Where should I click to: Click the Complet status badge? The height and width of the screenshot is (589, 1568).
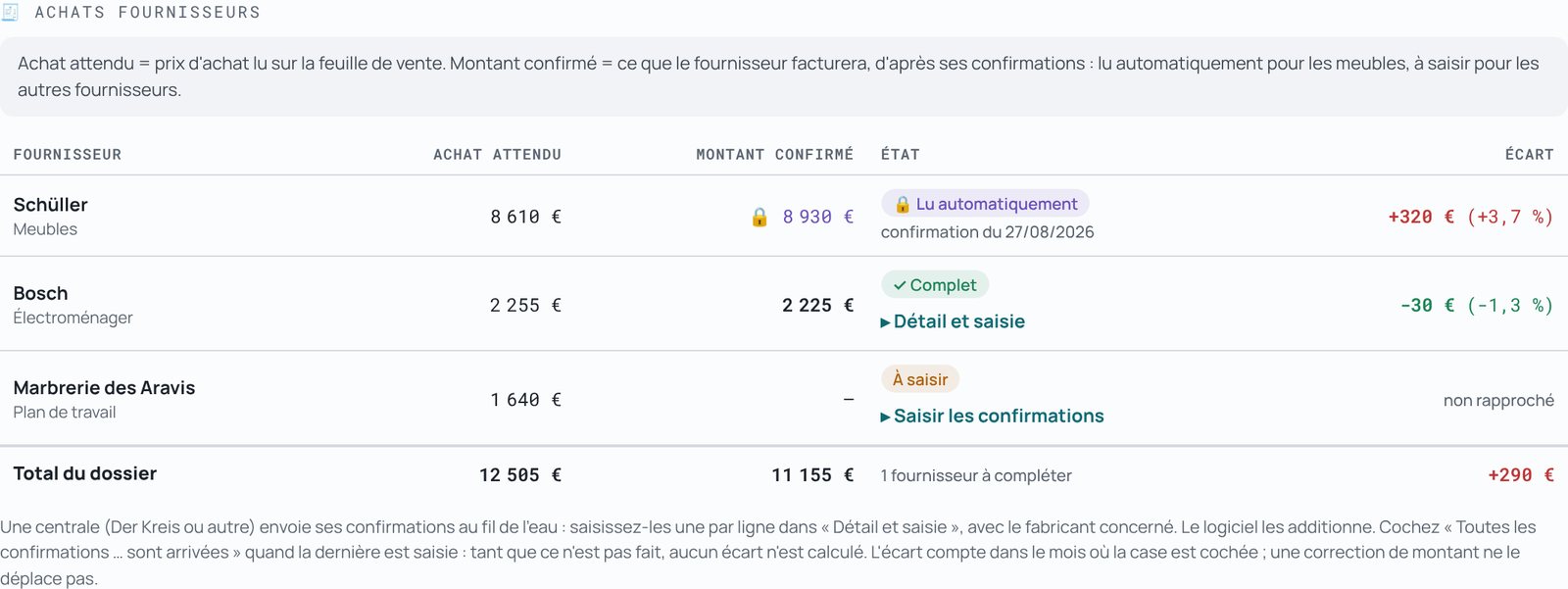[x=935, y=285]
